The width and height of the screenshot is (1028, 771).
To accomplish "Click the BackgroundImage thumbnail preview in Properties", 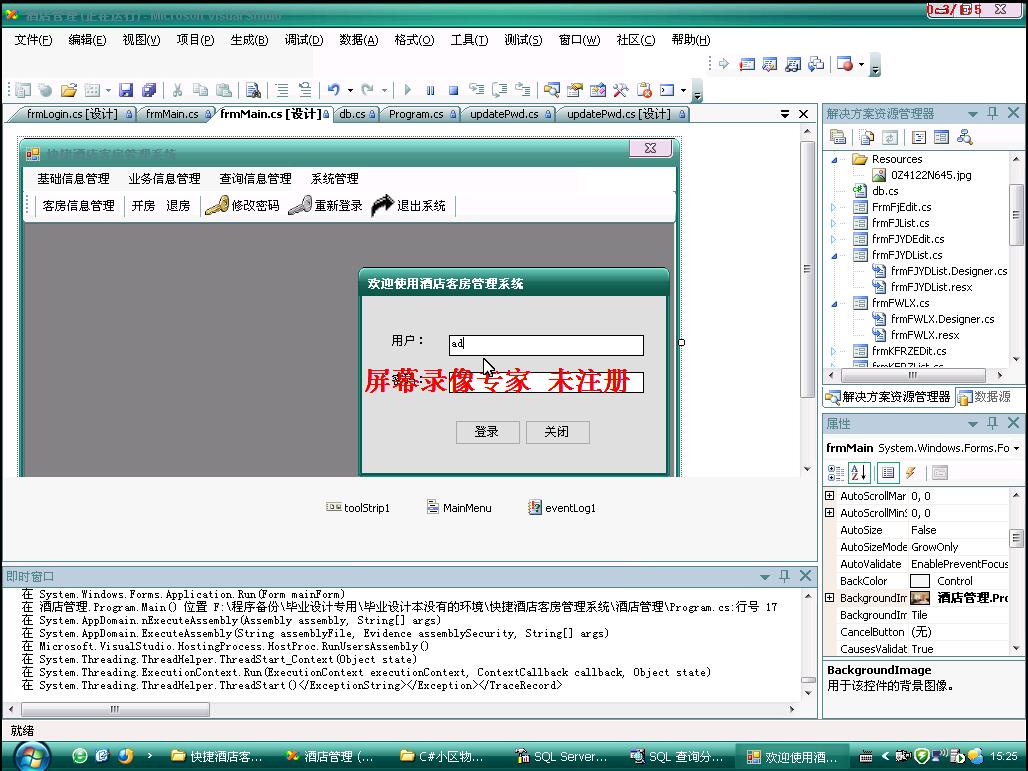I will [920, 598].
